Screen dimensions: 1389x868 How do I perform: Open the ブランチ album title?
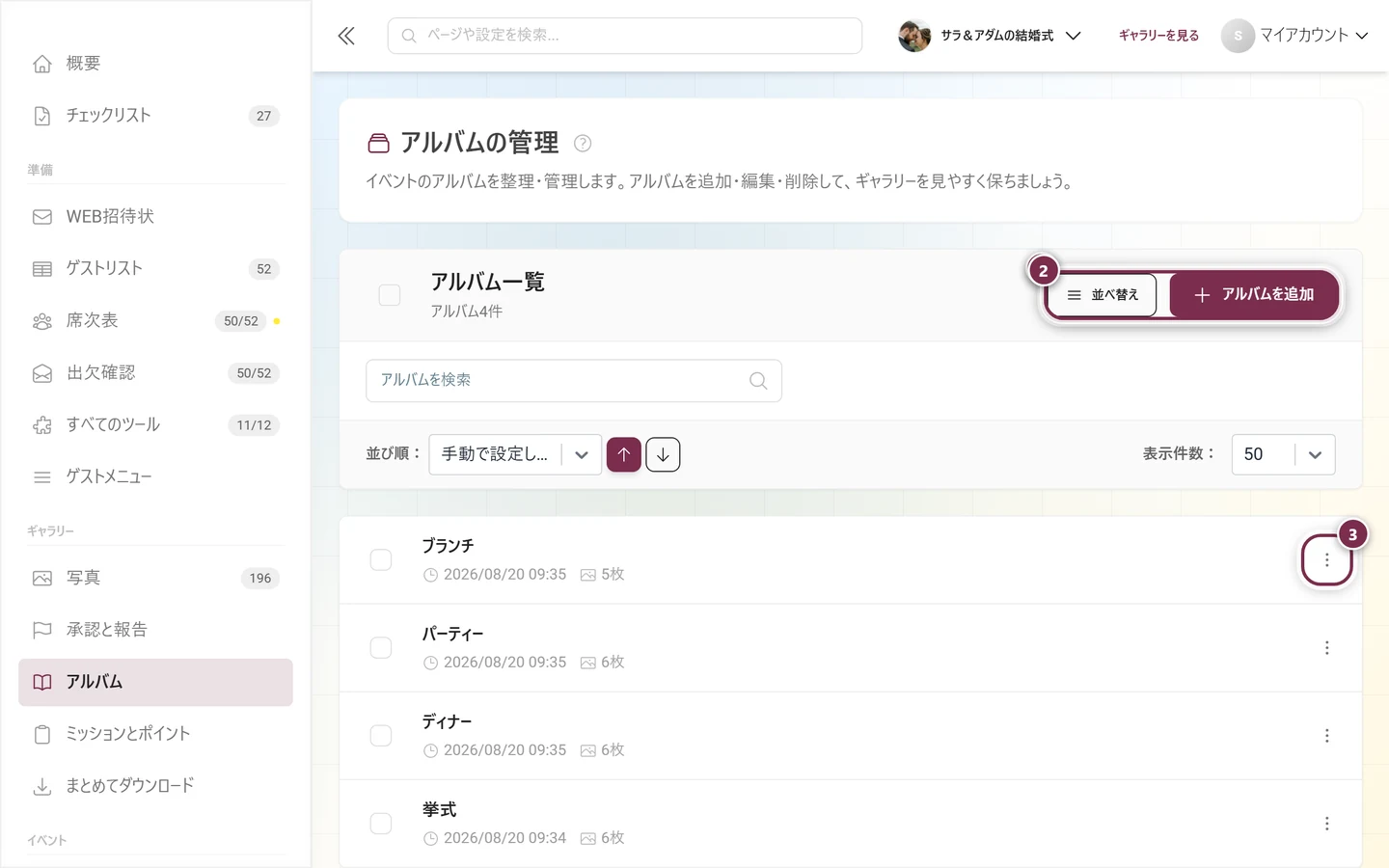tap(448, 546)
